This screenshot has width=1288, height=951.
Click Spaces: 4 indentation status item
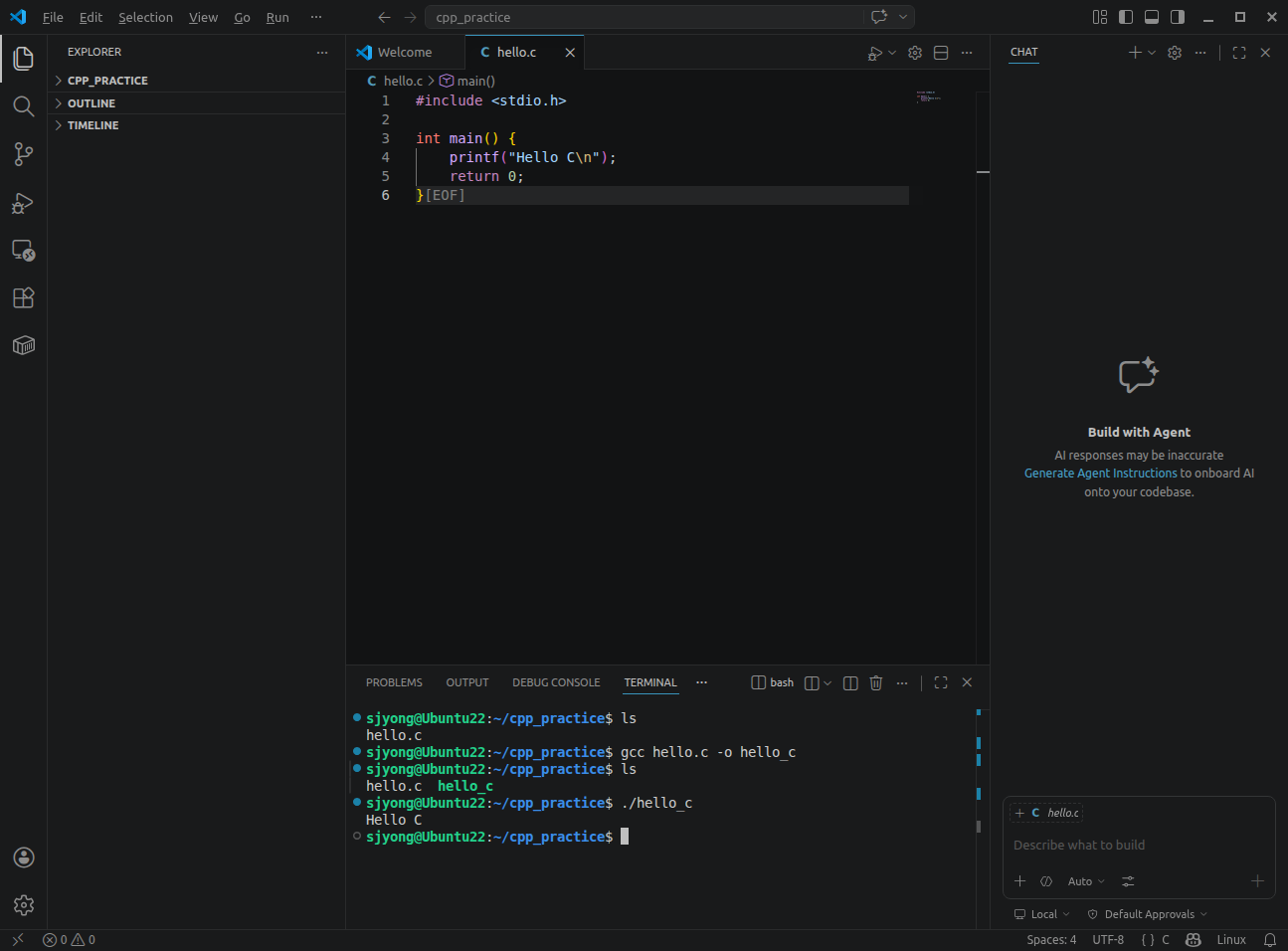[1051, 940]
